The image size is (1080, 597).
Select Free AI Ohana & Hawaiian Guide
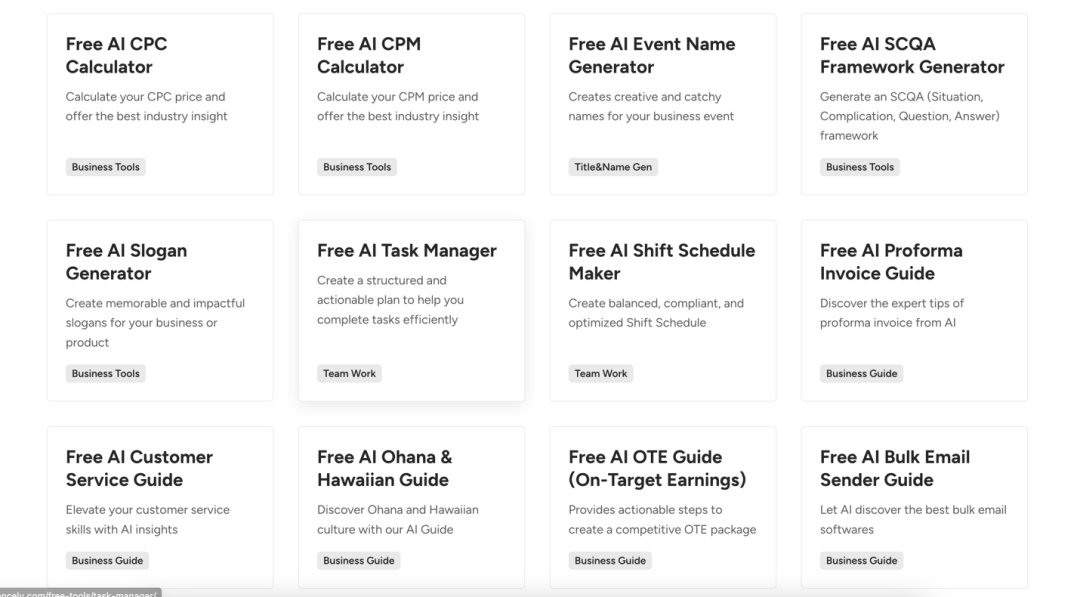[384, 468]
